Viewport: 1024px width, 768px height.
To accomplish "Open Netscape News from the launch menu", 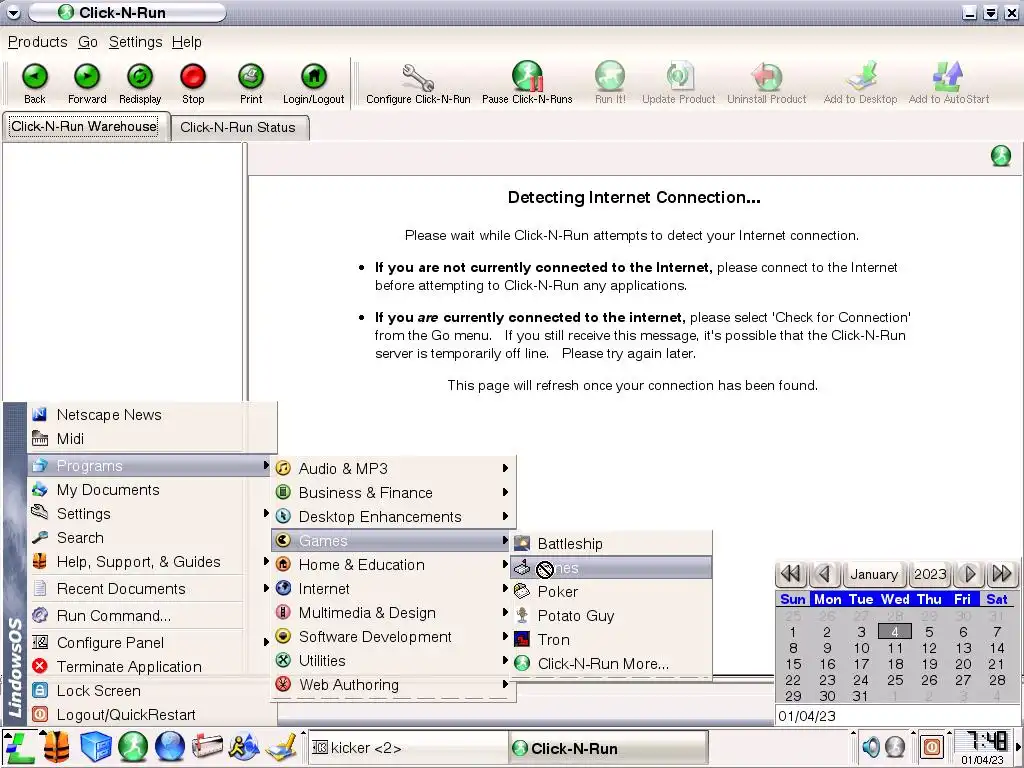I will 152,415.
